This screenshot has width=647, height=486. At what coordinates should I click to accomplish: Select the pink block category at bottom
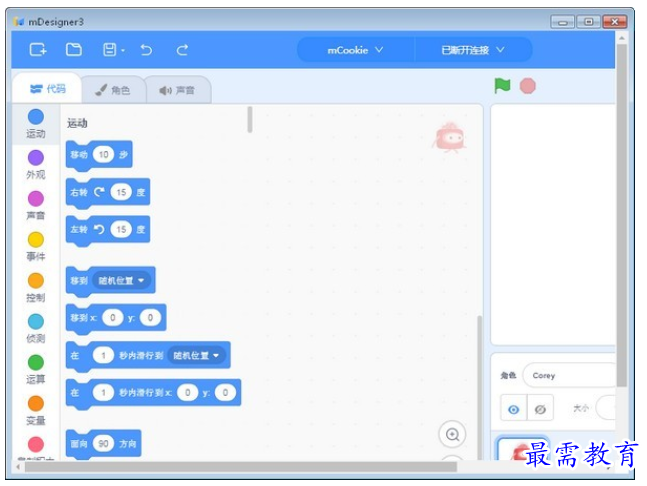(x=36, y=447)
